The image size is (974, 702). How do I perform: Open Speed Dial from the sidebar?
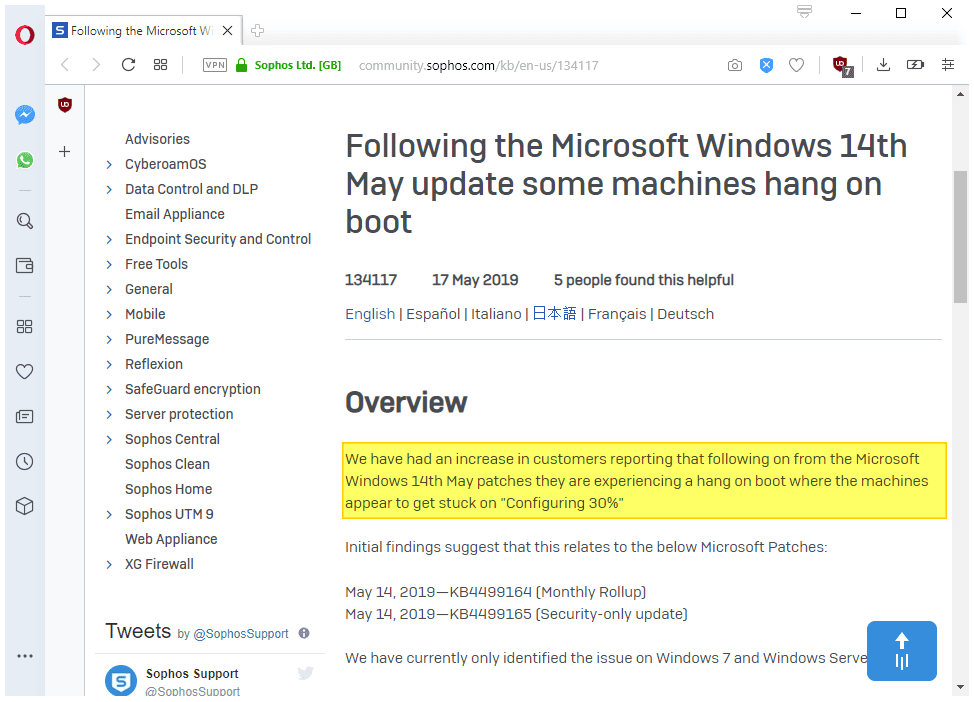pyautogui.click(x=25, y=327)
